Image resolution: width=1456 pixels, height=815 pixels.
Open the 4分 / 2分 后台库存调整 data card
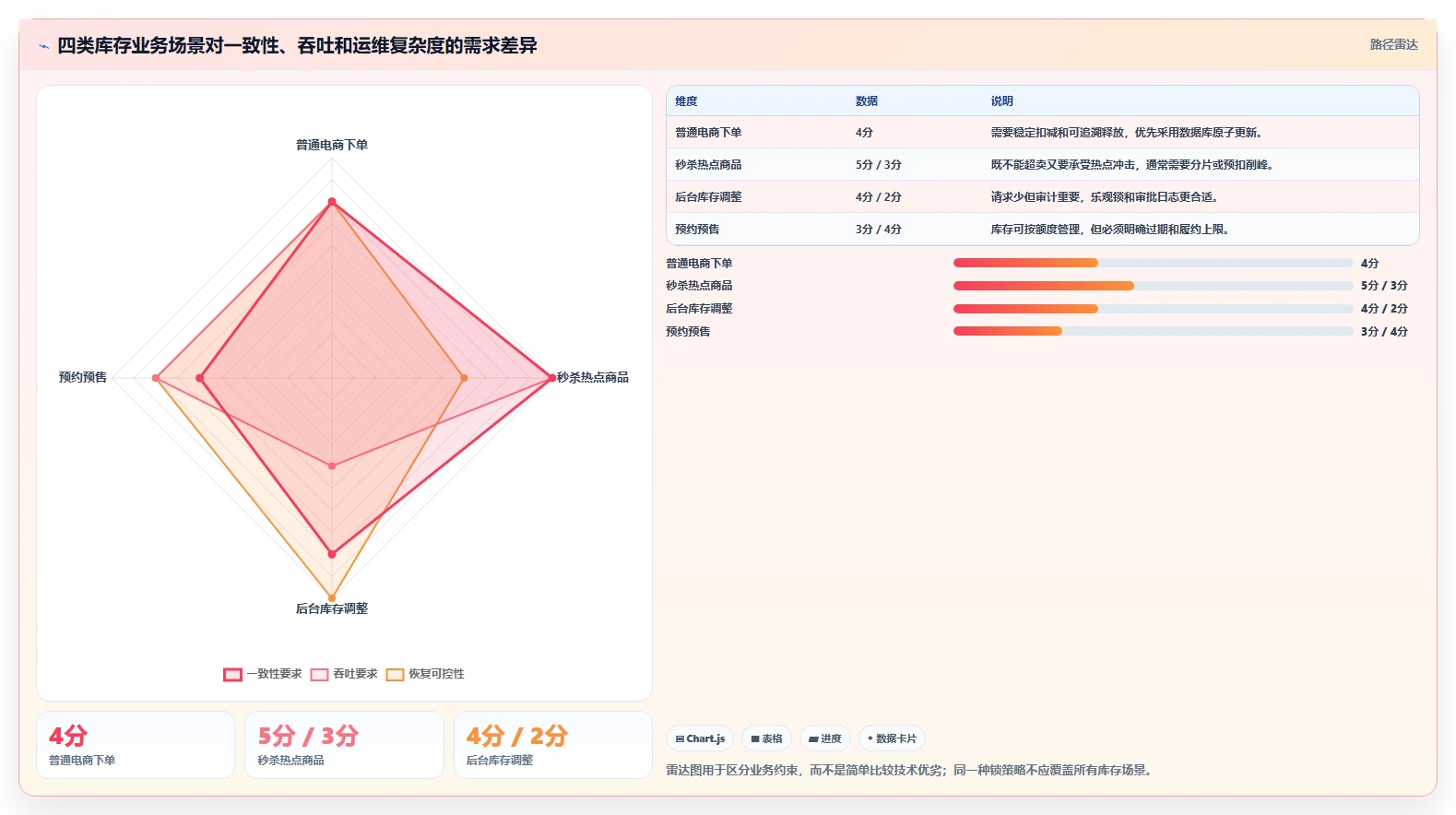pos(553,745)
